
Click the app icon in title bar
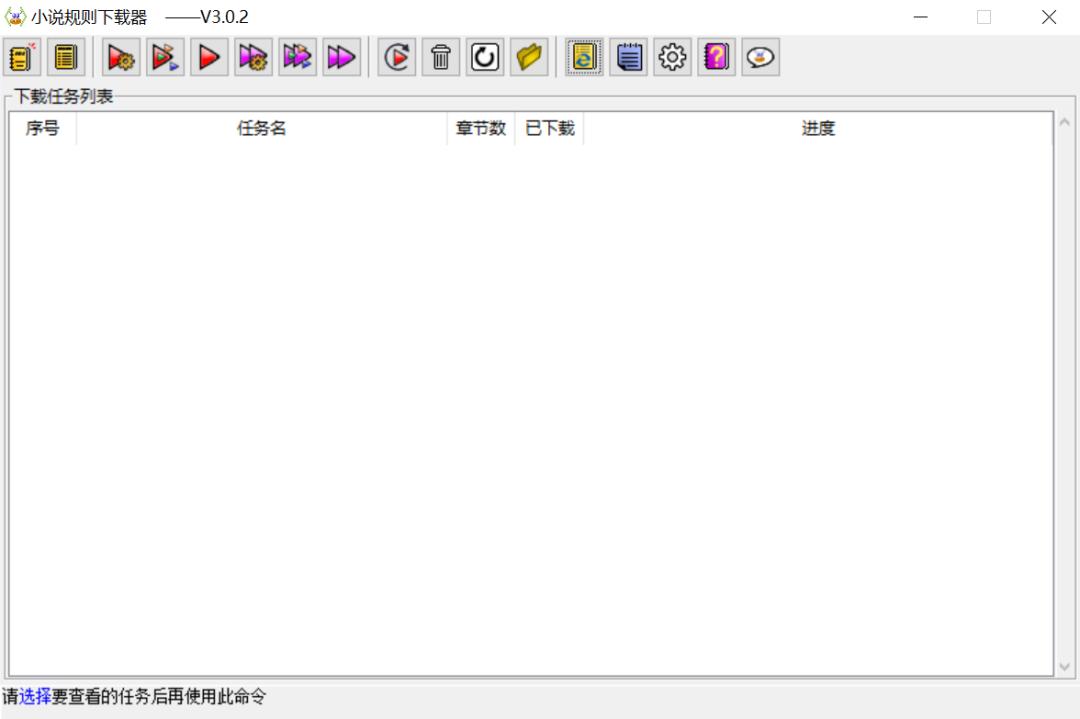point(15,17)
